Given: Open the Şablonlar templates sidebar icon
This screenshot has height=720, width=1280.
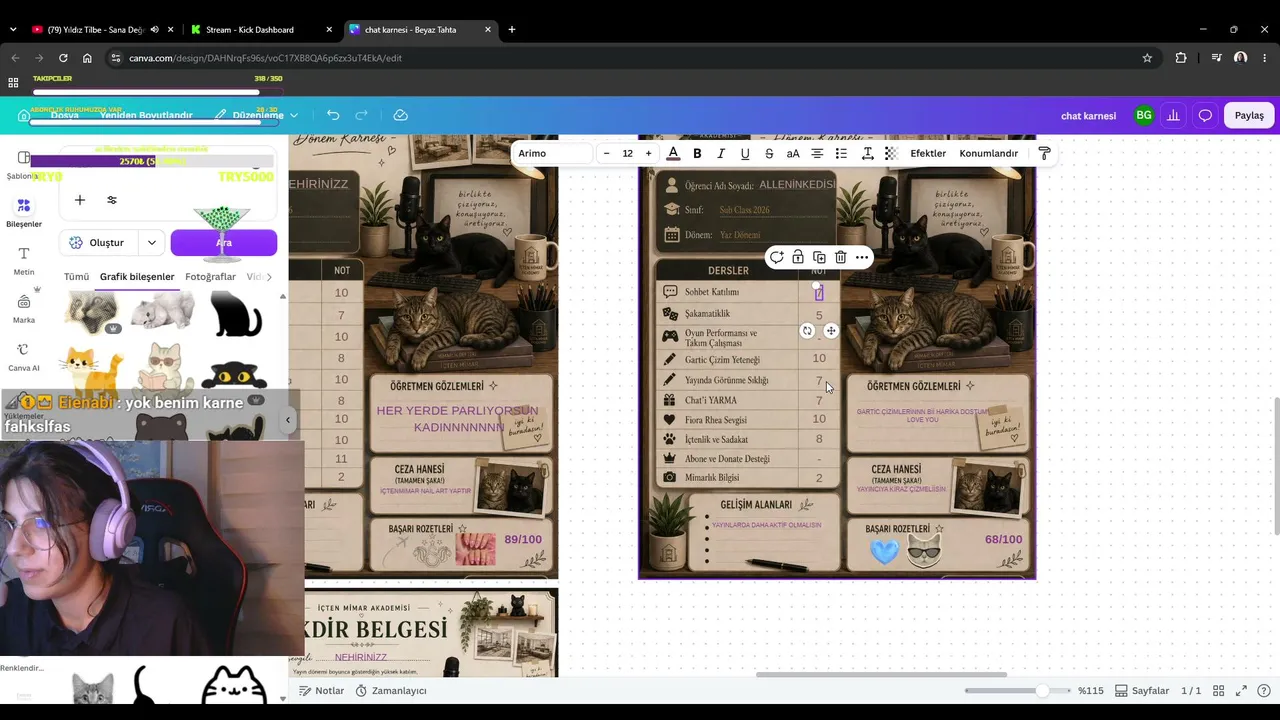Looking at the screenshot, I should click(x=24, y=165).
